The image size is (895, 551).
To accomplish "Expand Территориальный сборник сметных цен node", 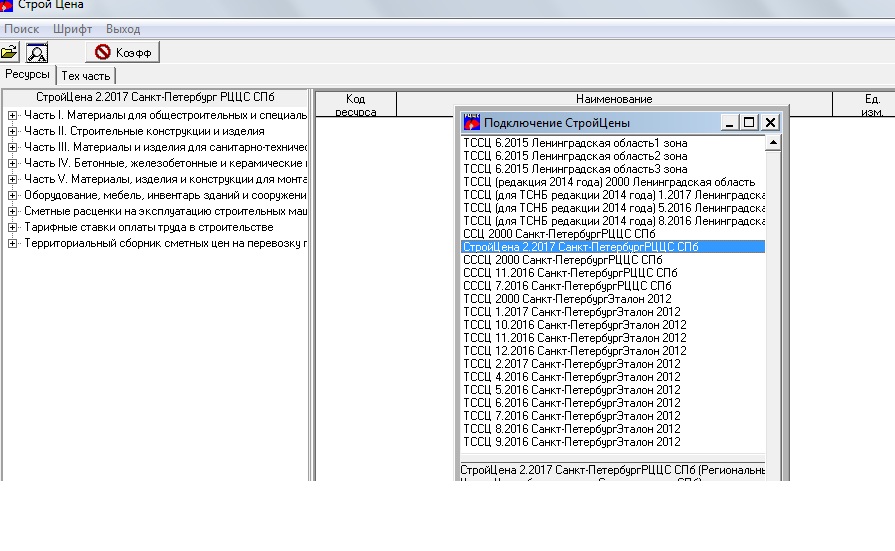I will pos(12,243).
